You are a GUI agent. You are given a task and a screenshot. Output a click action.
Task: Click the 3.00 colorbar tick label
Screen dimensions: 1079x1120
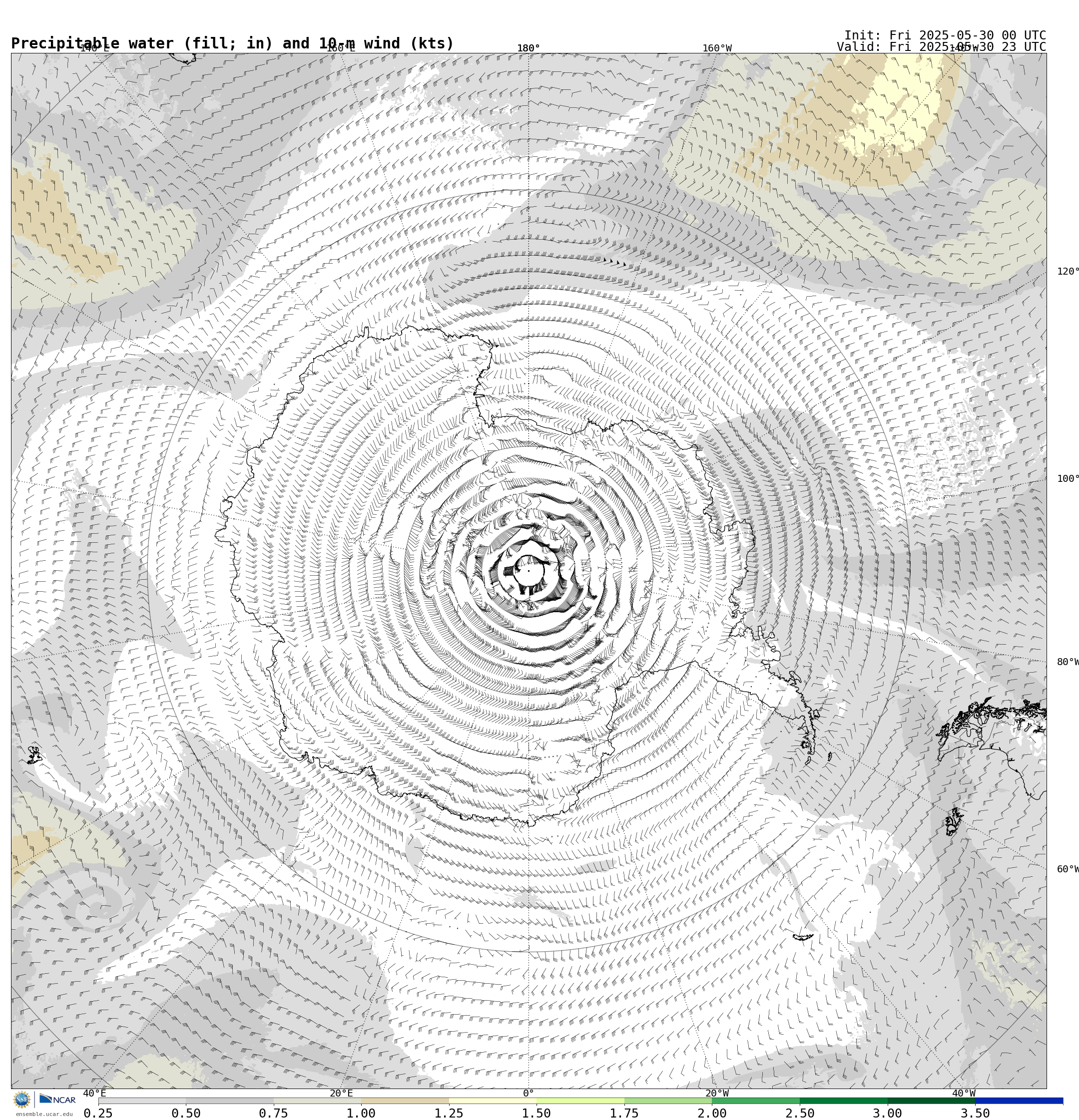point(888,1113)
